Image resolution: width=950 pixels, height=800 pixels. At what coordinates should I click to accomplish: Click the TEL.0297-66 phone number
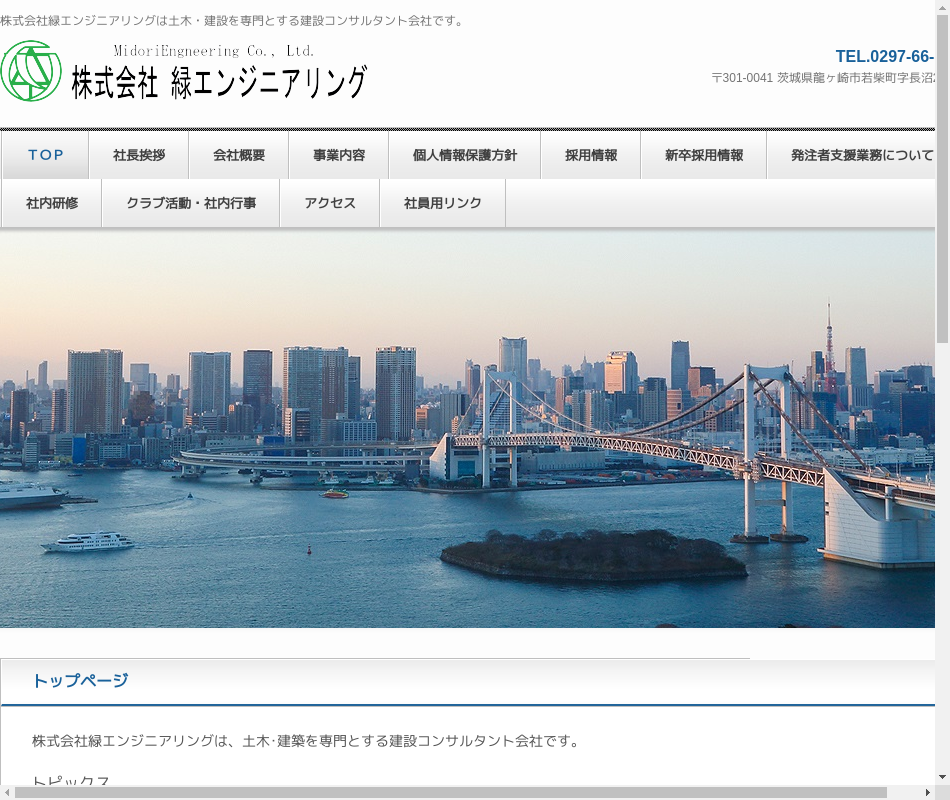[884, 56]
